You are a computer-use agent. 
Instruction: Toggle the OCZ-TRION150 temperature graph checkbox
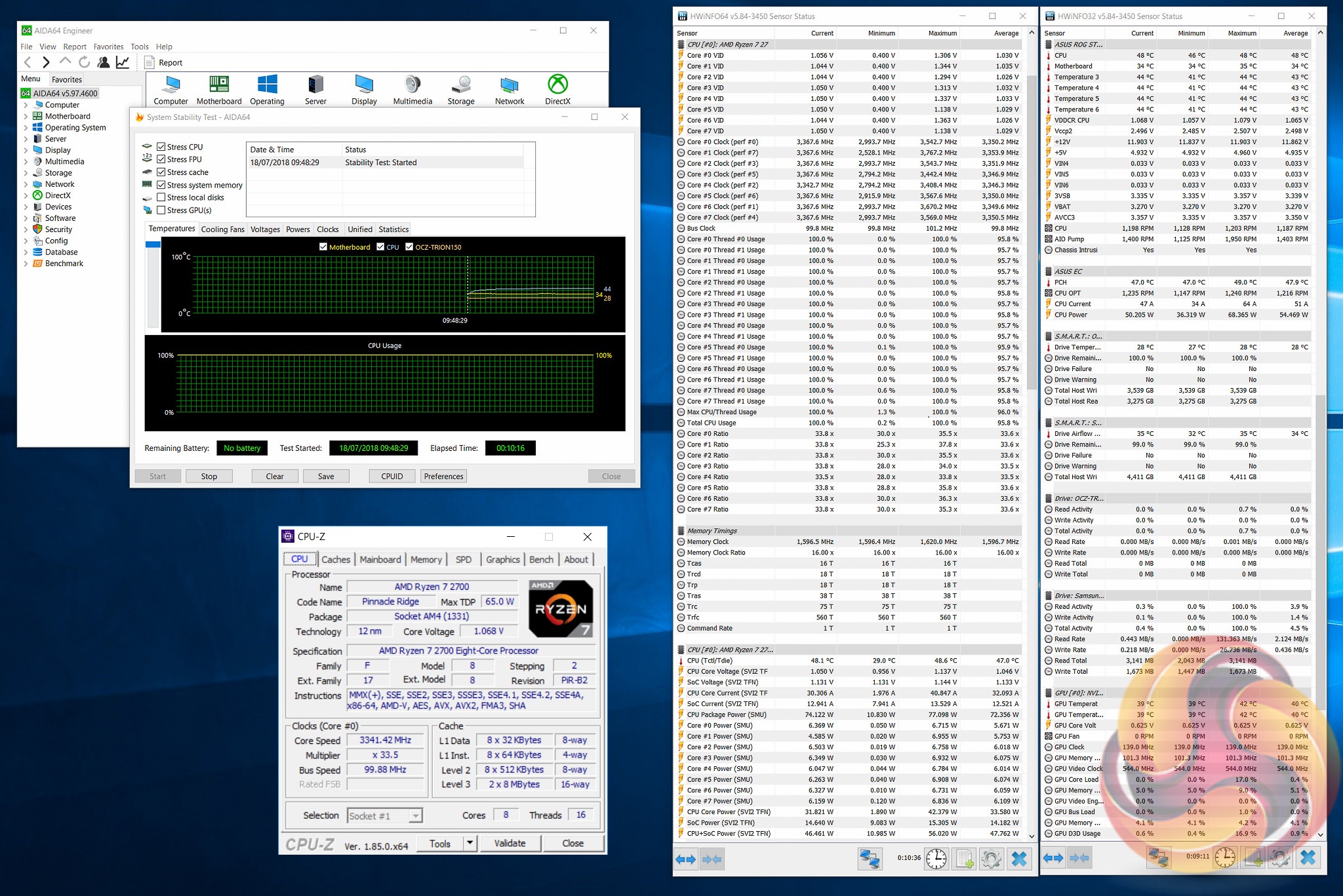(x=409, y=247)
